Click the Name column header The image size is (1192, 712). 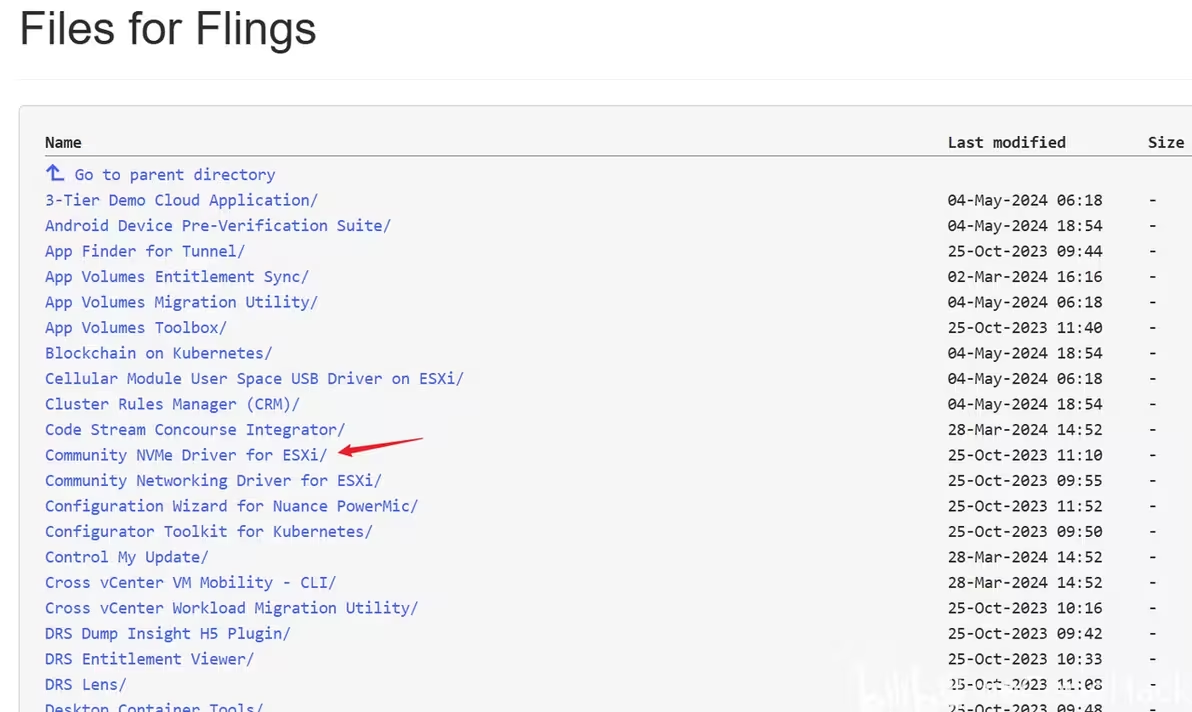[63, 142]
